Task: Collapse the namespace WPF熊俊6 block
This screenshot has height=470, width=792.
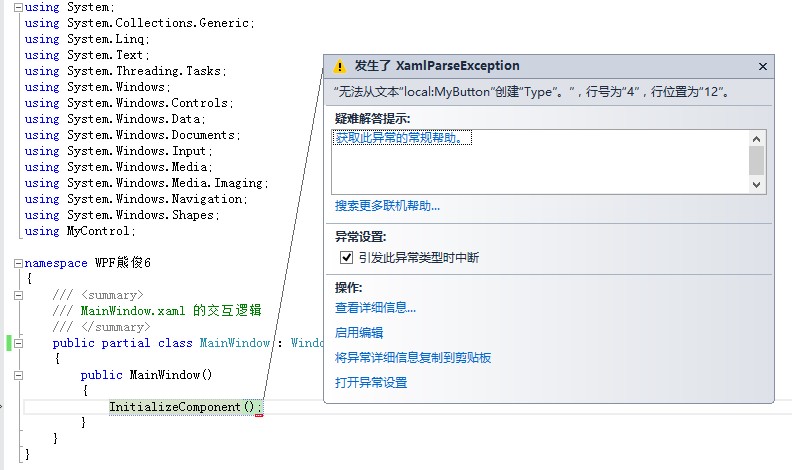Action: point(18,263)
